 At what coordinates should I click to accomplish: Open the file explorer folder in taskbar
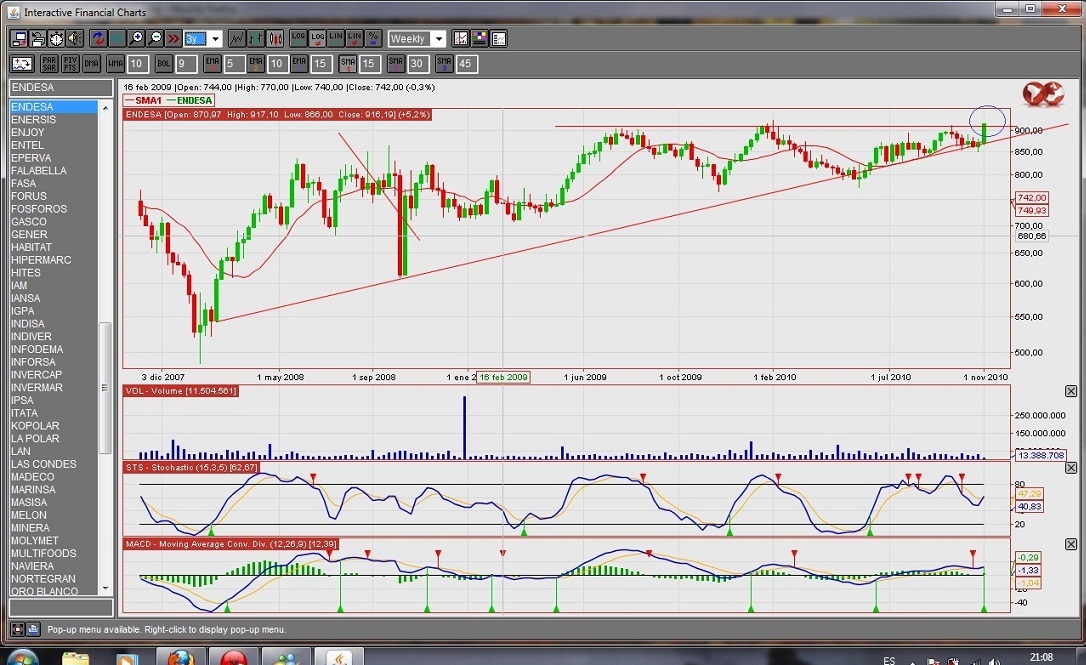point(75,658)
